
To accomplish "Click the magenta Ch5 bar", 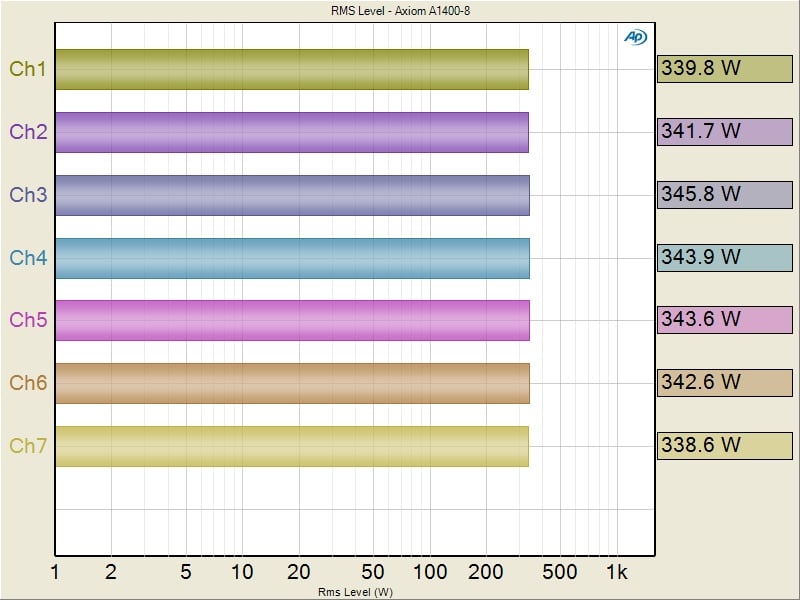I will pos(291,320).
